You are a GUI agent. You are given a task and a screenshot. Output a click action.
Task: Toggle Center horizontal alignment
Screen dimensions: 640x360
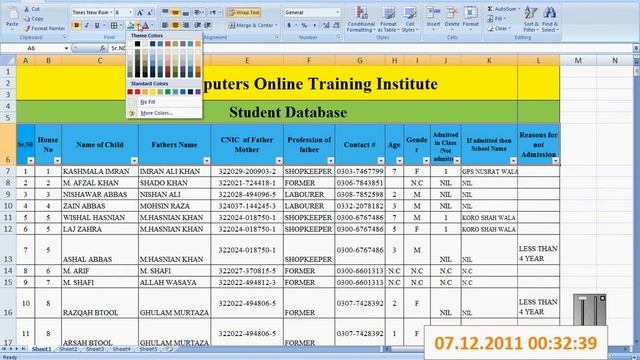(176, 25)
